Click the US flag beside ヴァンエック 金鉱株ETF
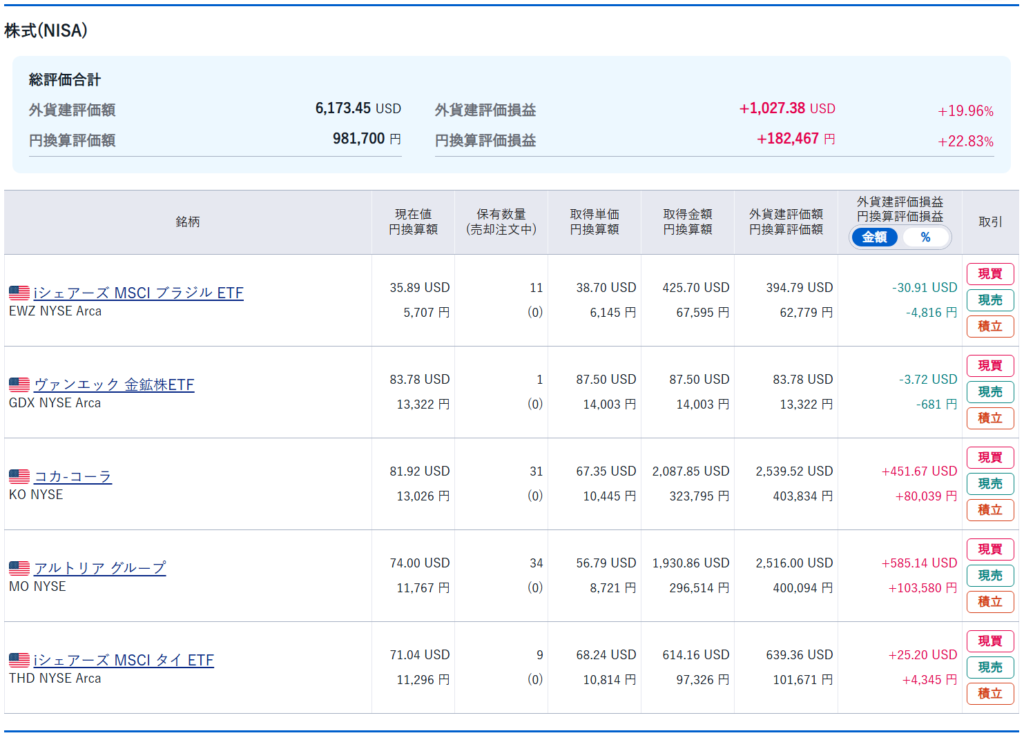Screen dimensions: 1024x740 19,384
